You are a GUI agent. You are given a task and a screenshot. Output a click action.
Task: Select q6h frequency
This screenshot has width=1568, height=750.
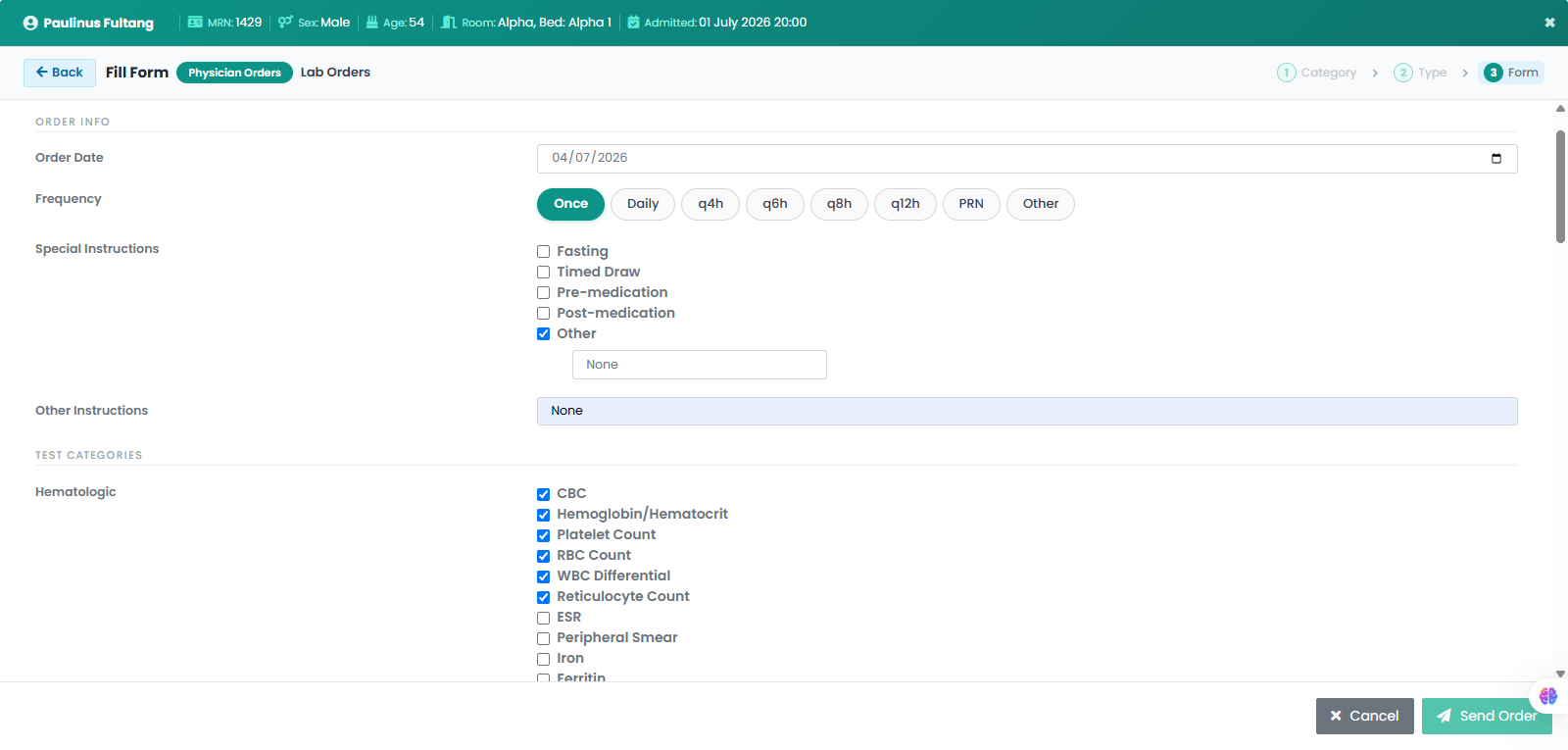775,204
